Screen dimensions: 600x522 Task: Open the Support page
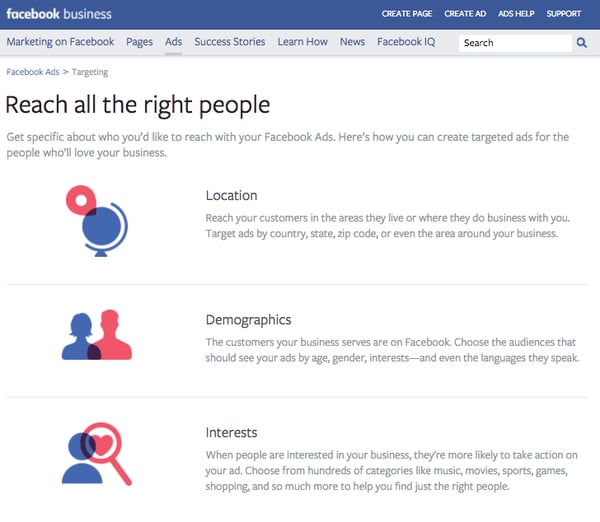click(x=564, y=14)
